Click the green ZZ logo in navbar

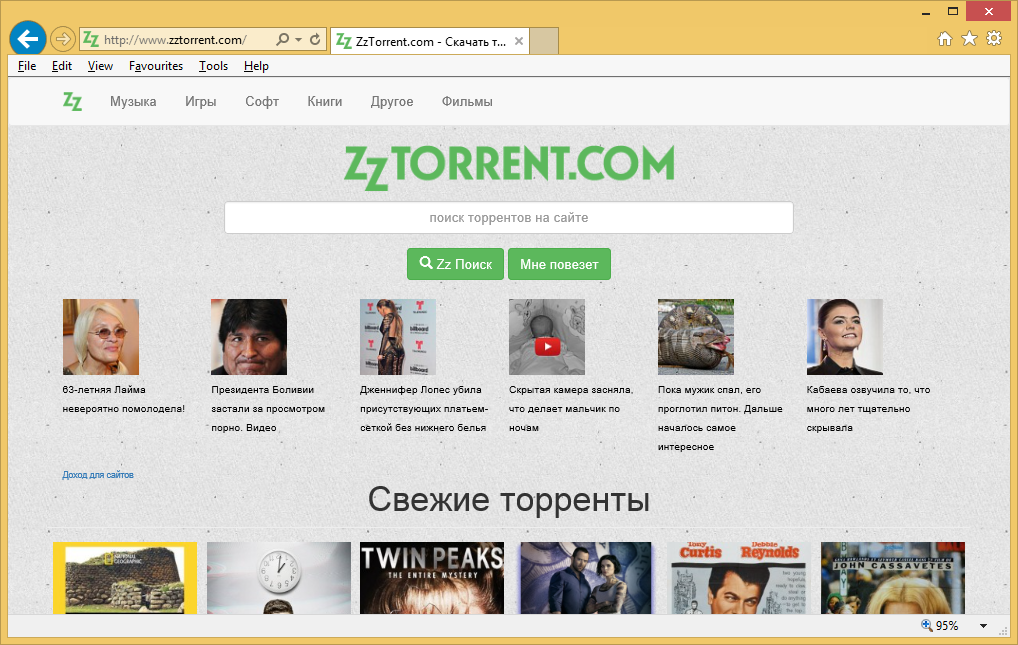point(72,101)
